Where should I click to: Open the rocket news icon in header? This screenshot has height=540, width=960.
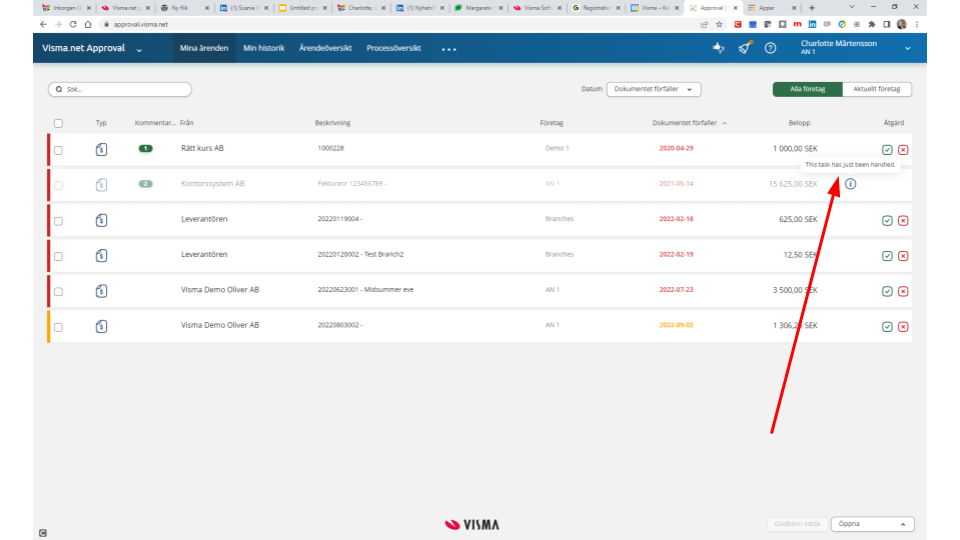pyautogui.click(x=744, y=48)
